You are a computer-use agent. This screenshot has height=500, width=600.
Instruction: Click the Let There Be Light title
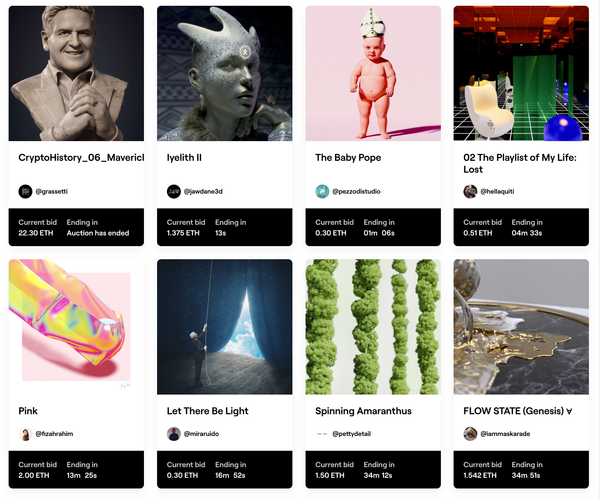point(207,411)
